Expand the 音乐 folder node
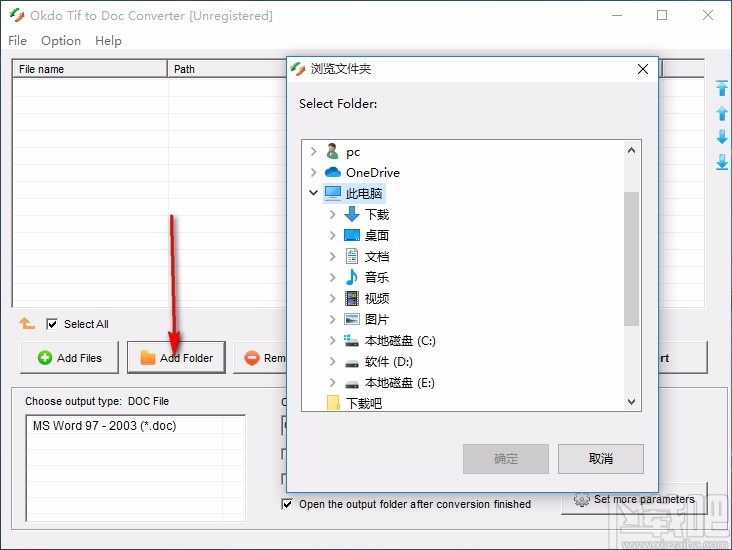732x550 pixels. (x=332, y=277)
